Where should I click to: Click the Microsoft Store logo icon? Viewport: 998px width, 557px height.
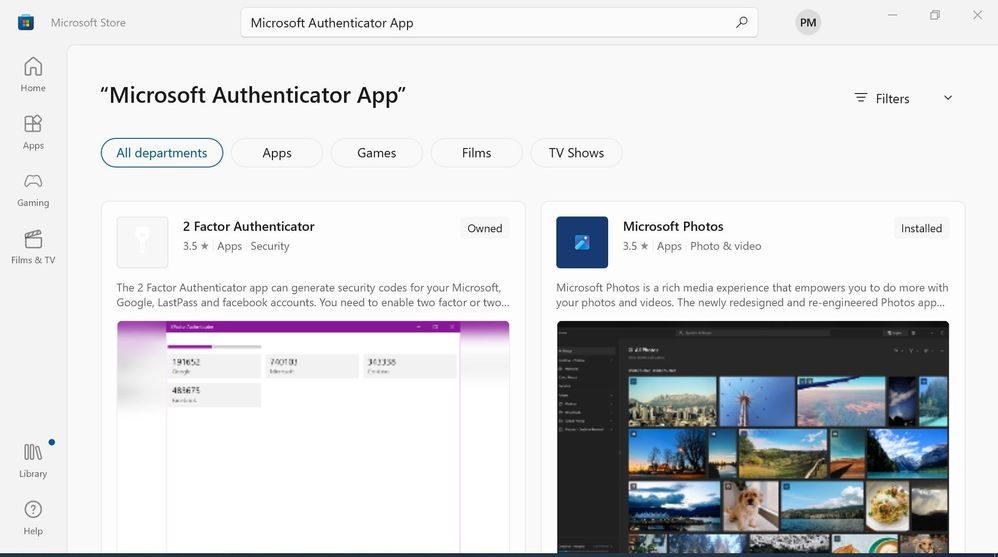[x=25, y=23]
